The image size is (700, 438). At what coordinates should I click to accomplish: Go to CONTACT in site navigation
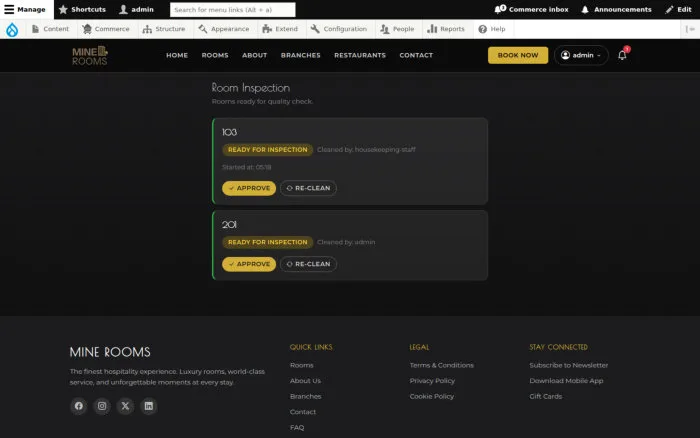(416, 55)
